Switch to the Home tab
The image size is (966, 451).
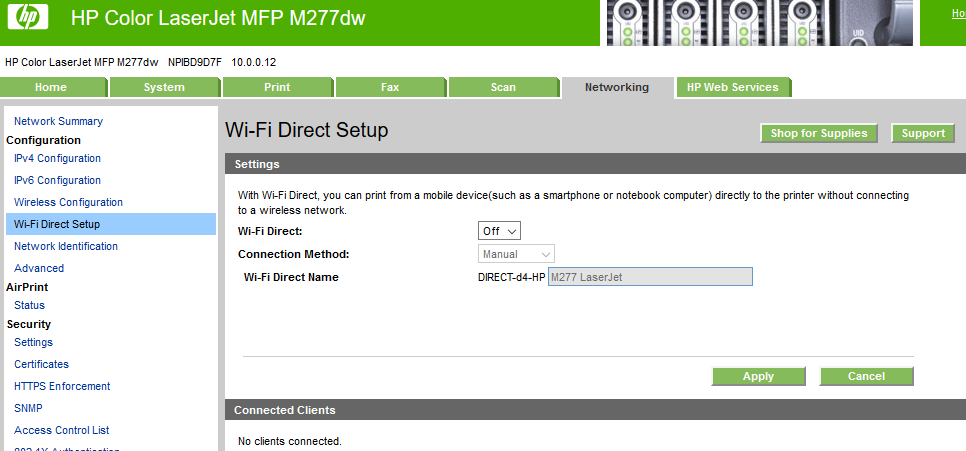tap(51, 87)
